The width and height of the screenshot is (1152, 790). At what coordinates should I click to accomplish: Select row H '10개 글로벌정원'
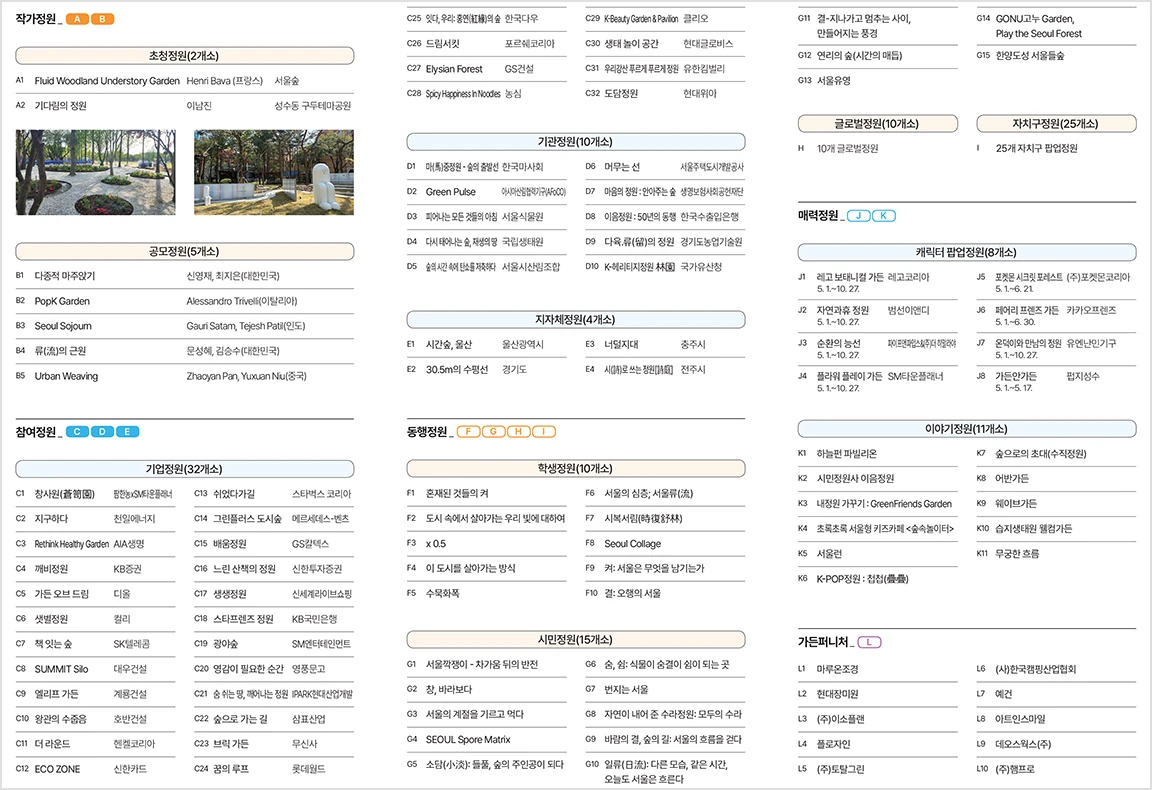878,148
